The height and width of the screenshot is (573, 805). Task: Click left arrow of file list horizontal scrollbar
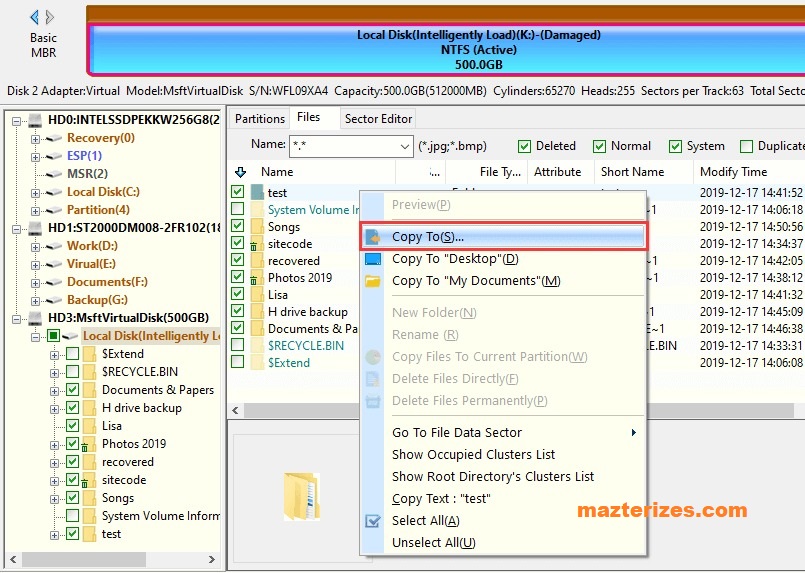[236, 410]
